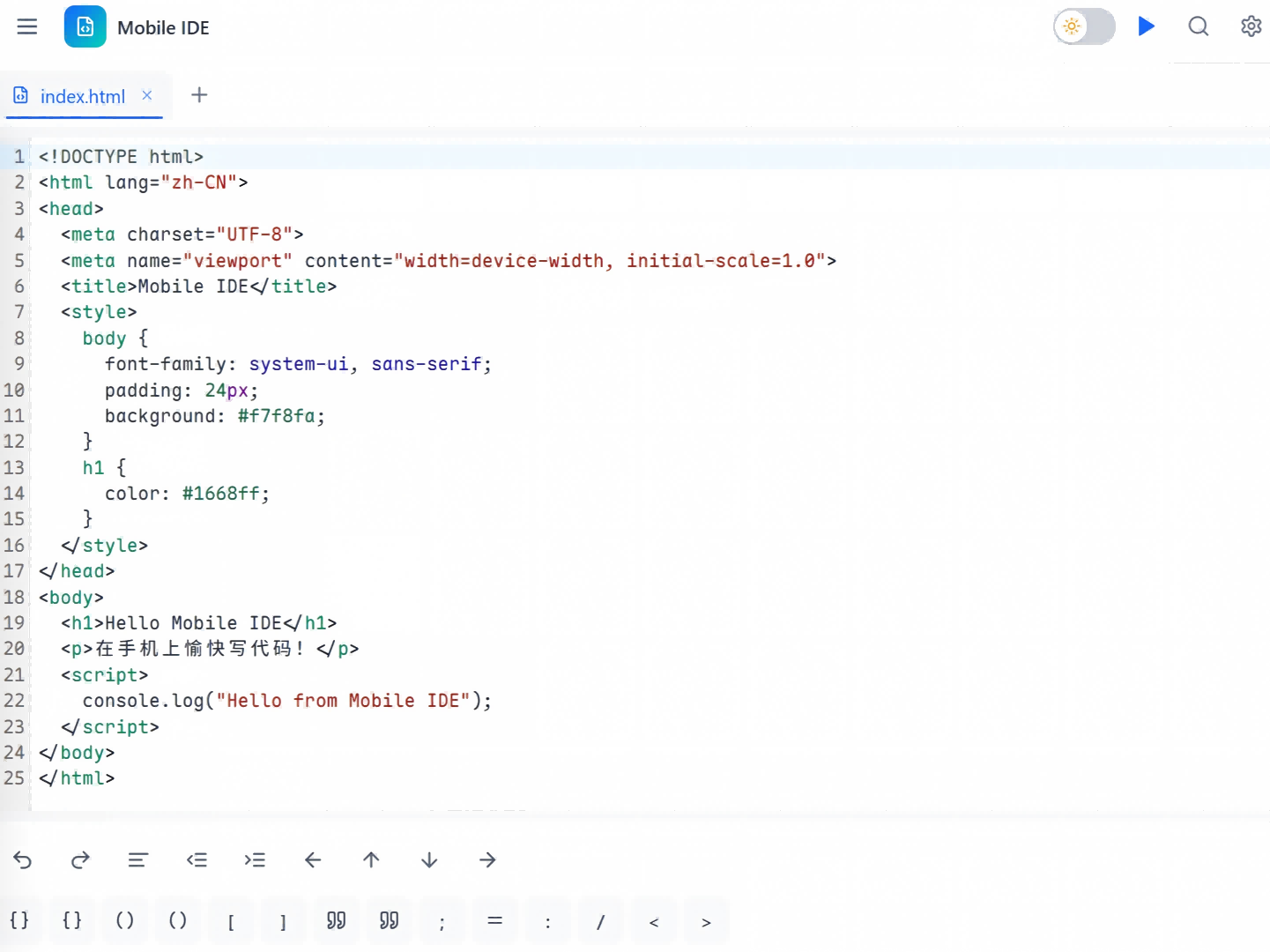1270x952 pixels.
Task: Click the closing </html> tag
Action: tap(77, 778)
